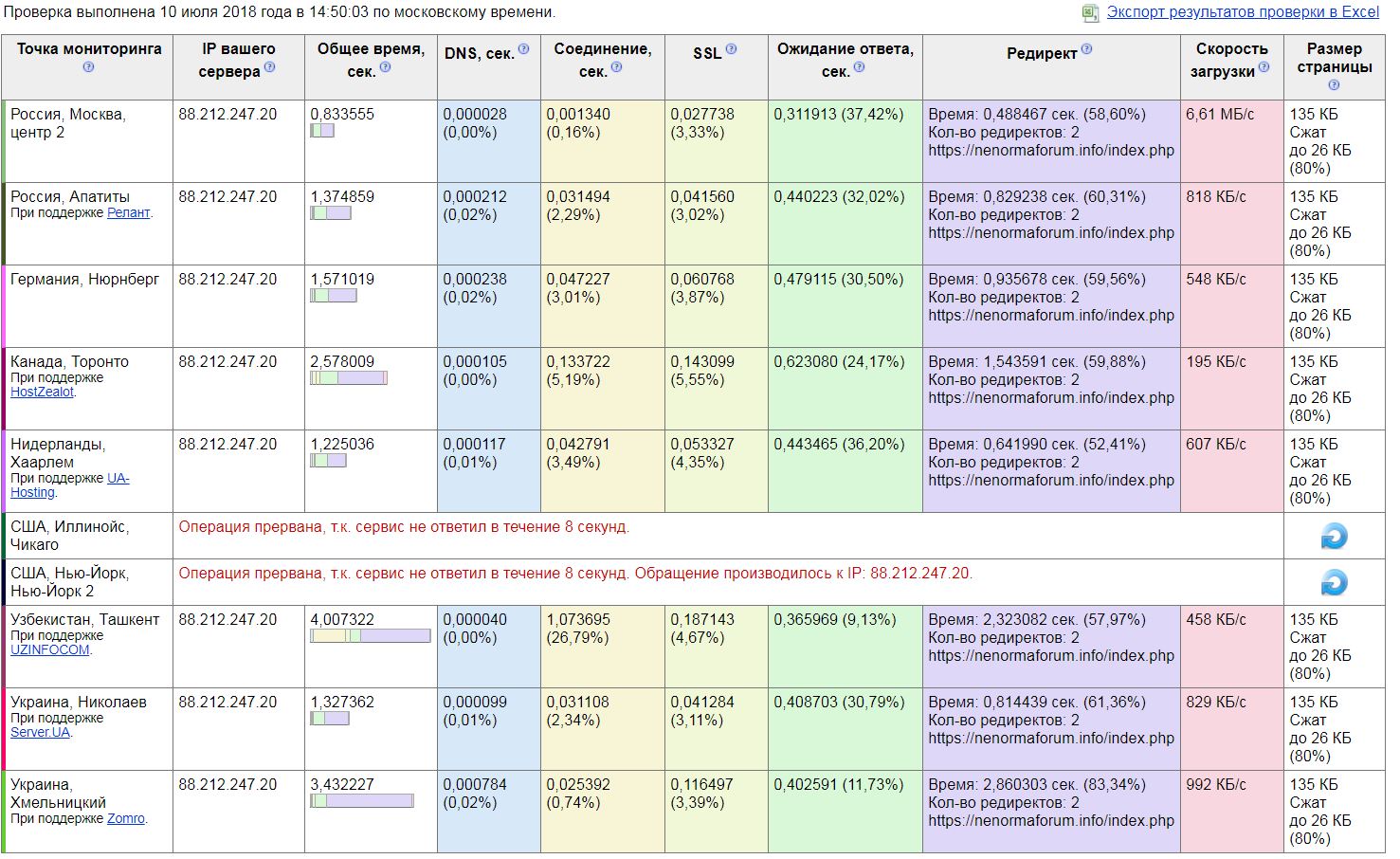Open the HostZealot sponsor link
The image size is (1400, 859).
coord(42,392)
